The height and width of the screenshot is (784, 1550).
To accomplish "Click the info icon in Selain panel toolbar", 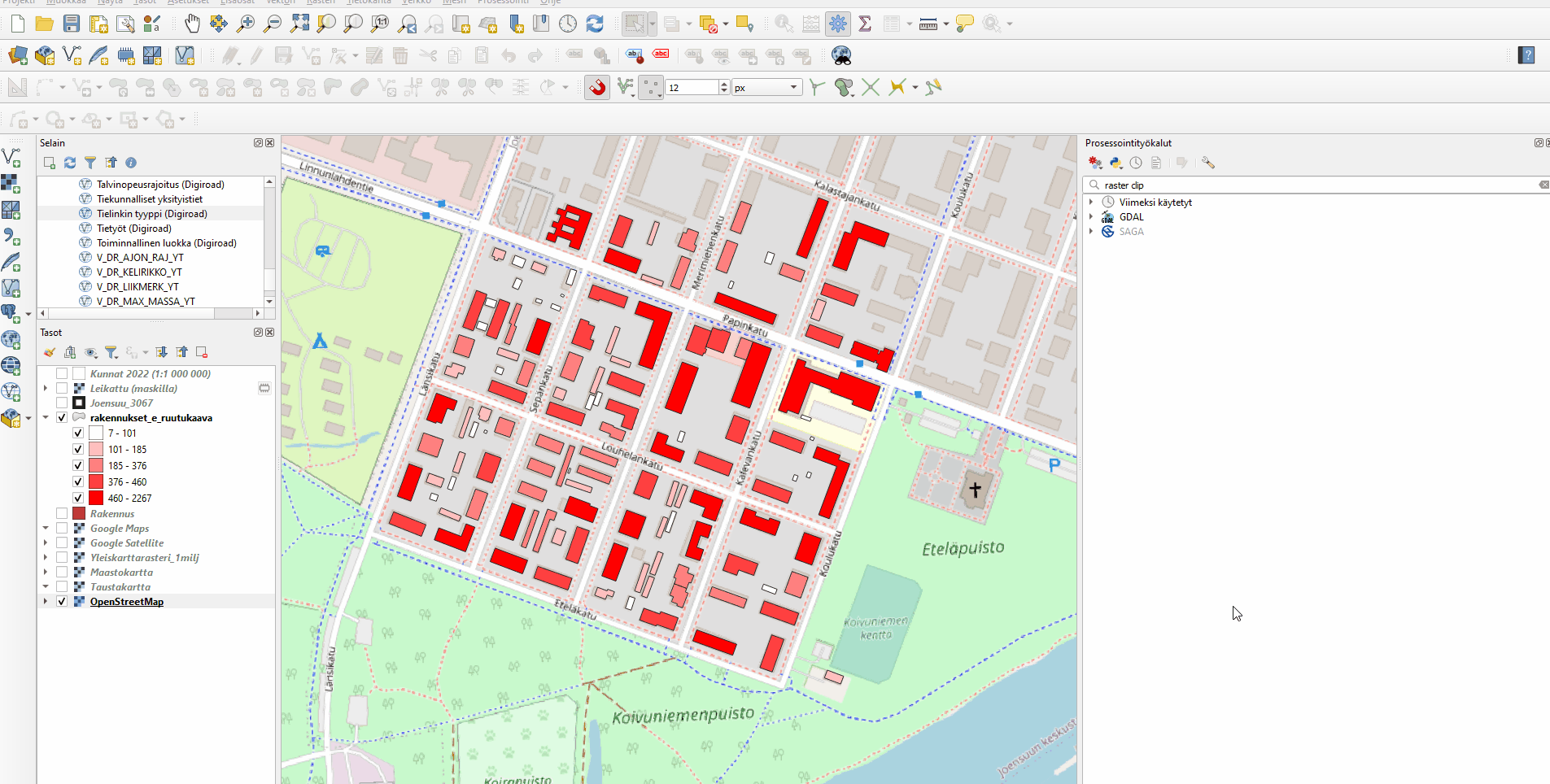I will tap(131, 163).
